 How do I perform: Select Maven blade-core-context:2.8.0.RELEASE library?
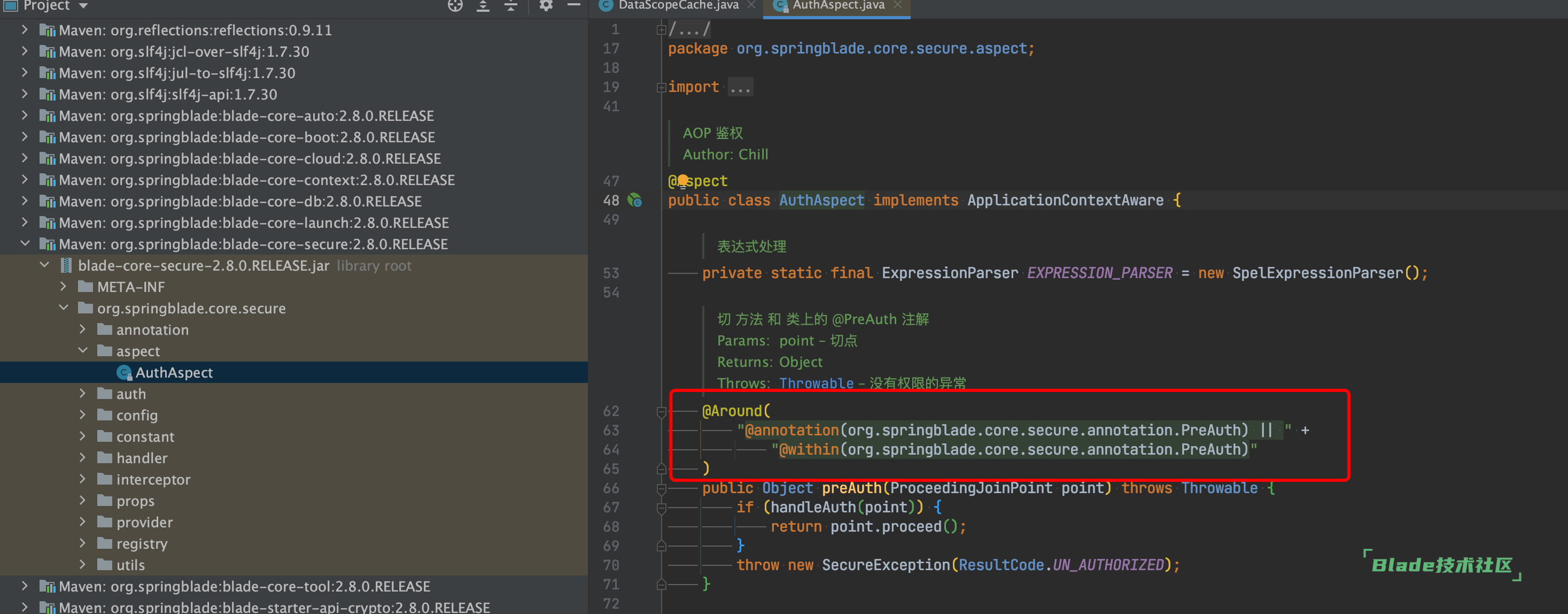(x=257, y=180)
